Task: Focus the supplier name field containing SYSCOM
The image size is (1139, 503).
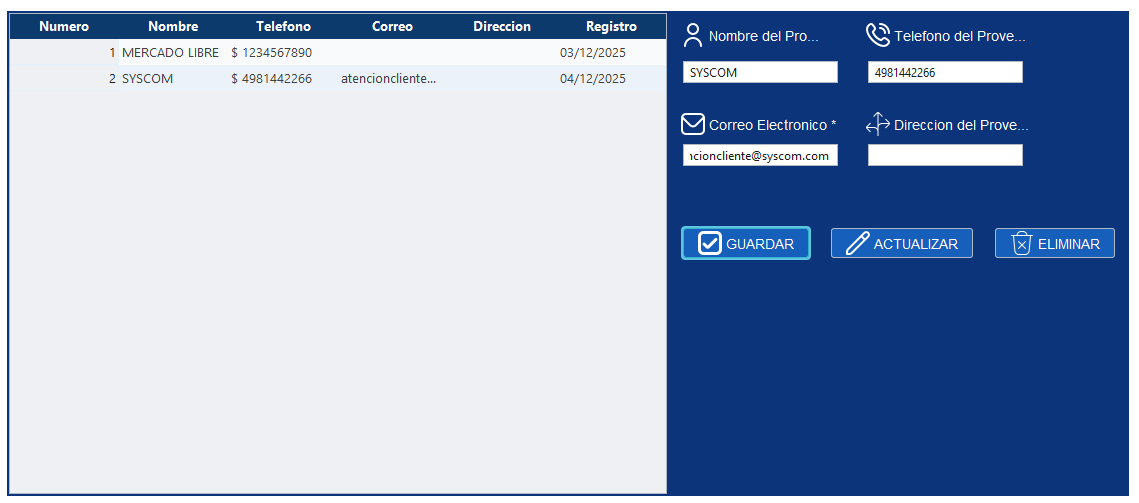Action: click(760, 72)
